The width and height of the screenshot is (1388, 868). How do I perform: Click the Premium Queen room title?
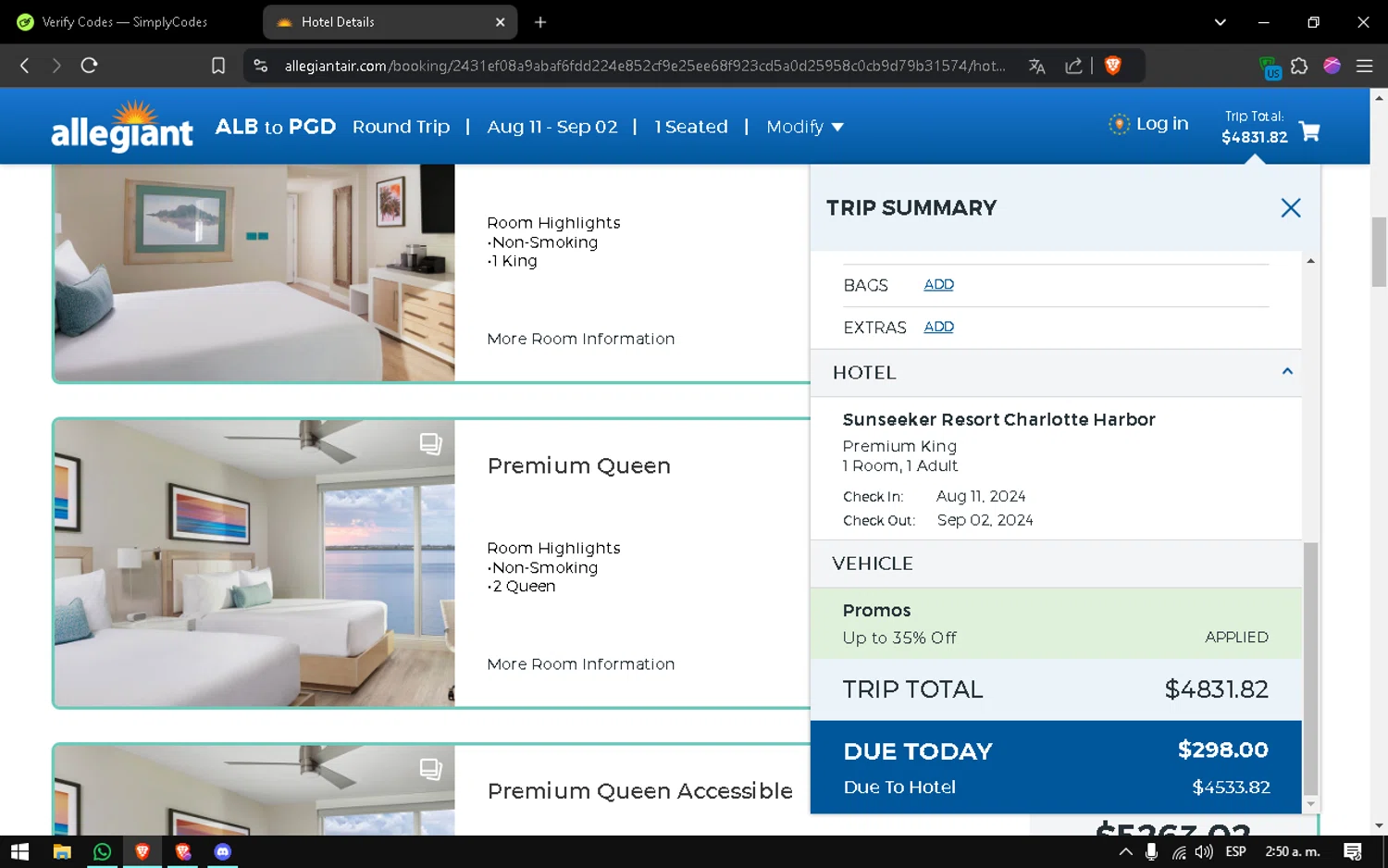click(x=579, y=465)
